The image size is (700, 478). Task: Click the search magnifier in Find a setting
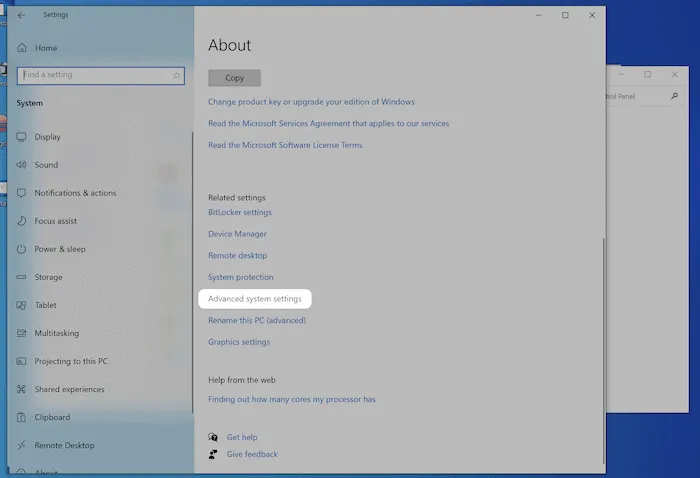pos(176,75)
